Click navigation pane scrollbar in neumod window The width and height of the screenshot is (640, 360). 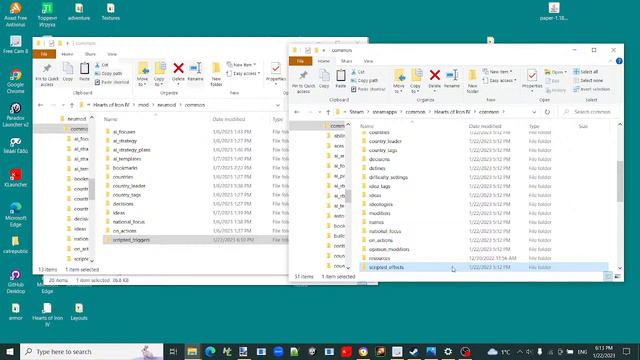[92, 189]
